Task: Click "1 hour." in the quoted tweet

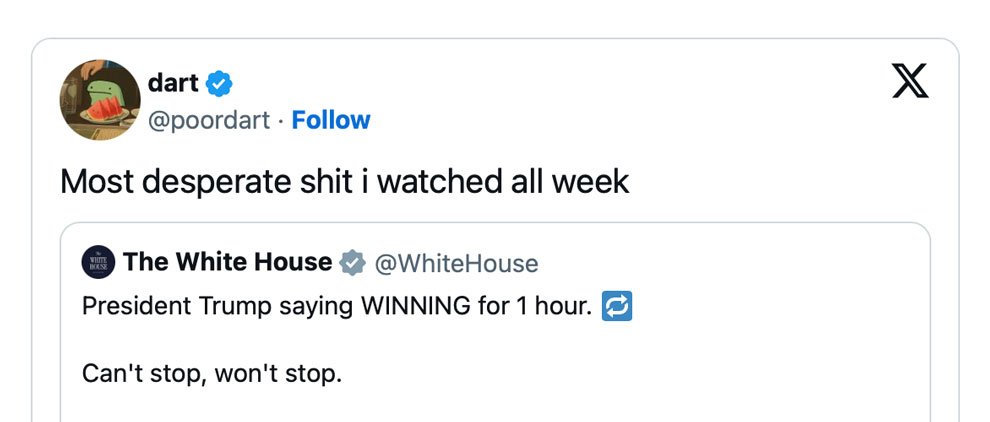Action: pyautogui.click(x=554, y=306)
